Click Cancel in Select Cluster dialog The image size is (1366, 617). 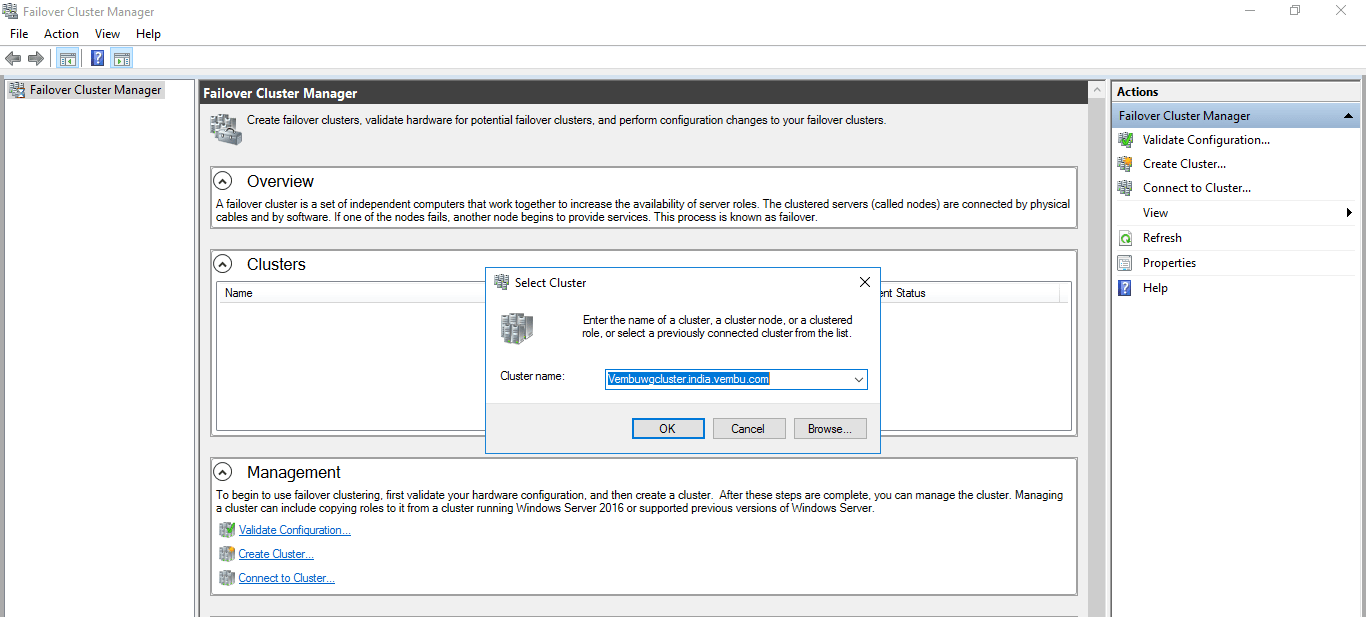pos(748,429)
